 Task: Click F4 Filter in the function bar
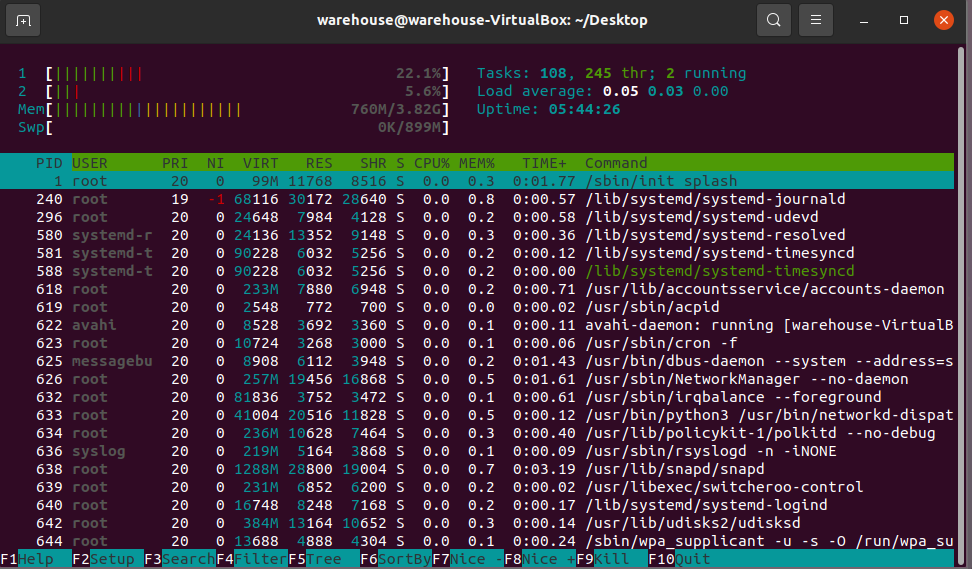[252, 559]
